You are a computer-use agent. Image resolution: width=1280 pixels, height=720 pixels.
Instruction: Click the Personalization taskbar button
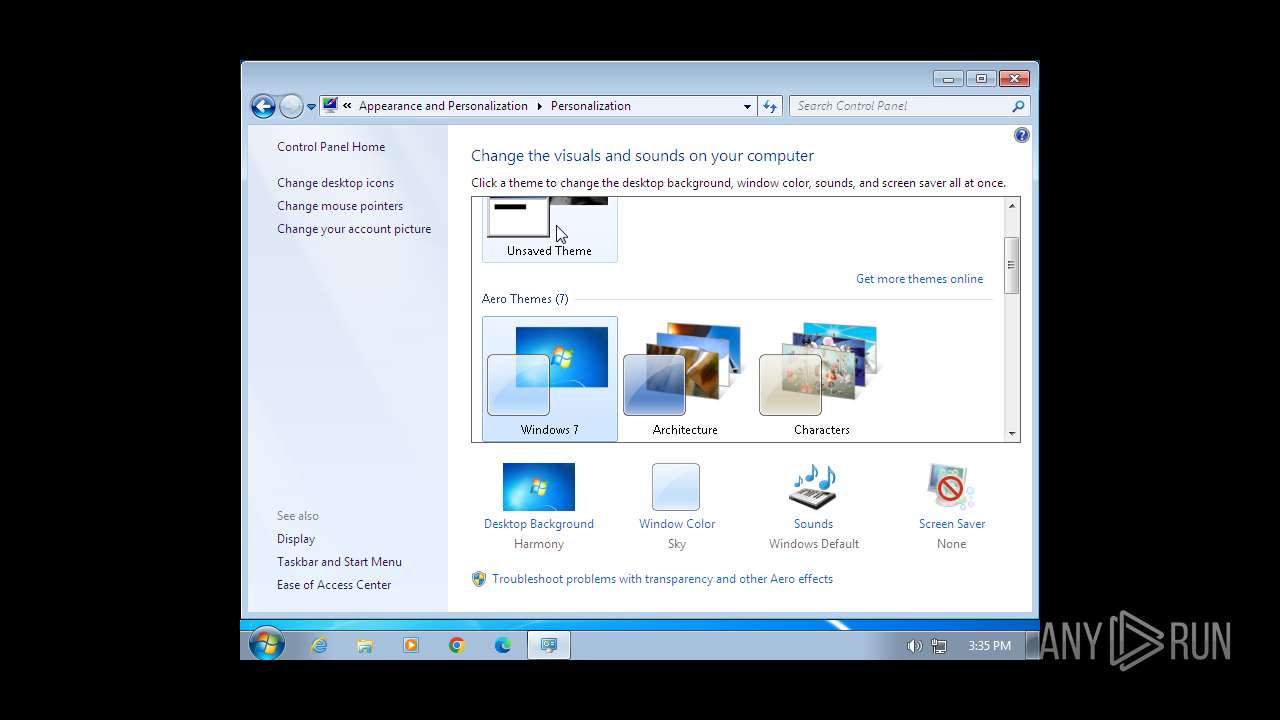coord(549,645)
